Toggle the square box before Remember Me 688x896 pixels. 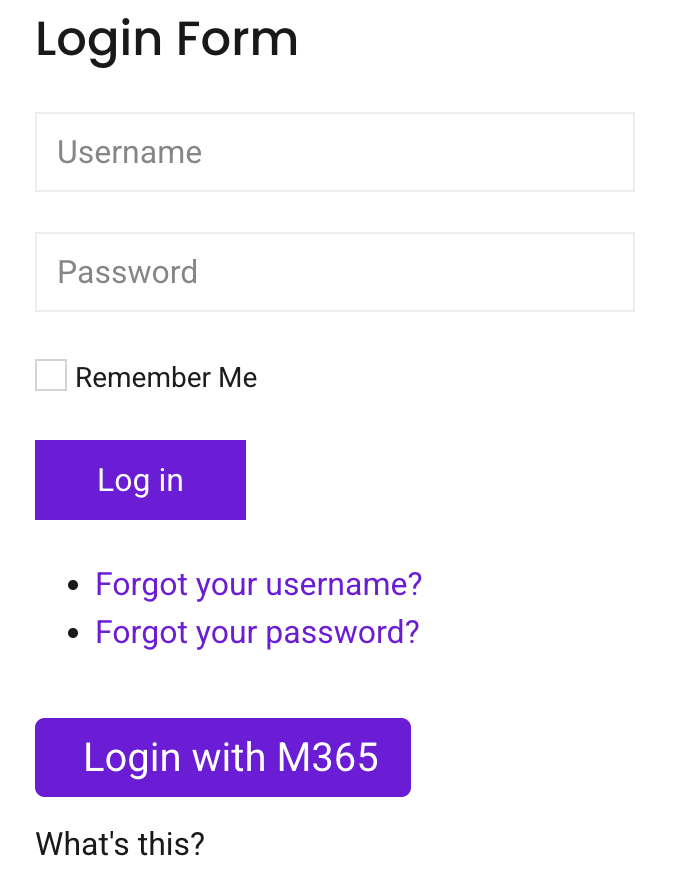[51, 376]
